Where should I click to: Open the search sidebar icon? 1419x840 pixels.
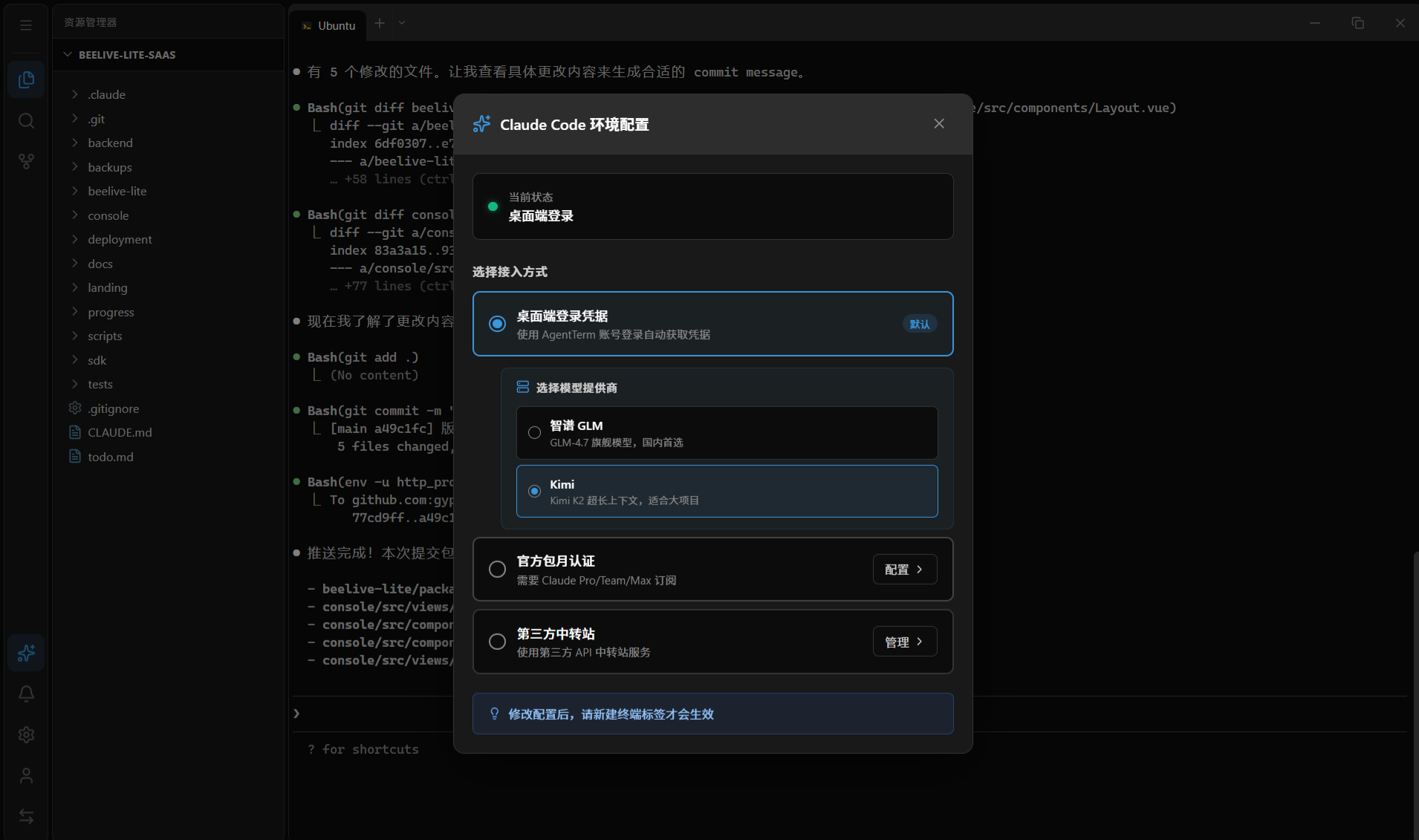26,120
